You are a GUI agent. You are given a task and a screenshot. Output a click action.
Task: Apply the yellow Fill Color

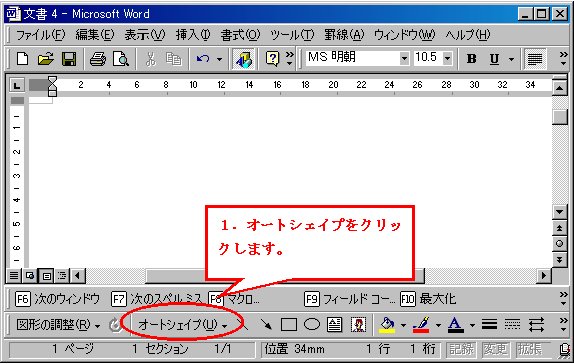(x=387, y=324)
